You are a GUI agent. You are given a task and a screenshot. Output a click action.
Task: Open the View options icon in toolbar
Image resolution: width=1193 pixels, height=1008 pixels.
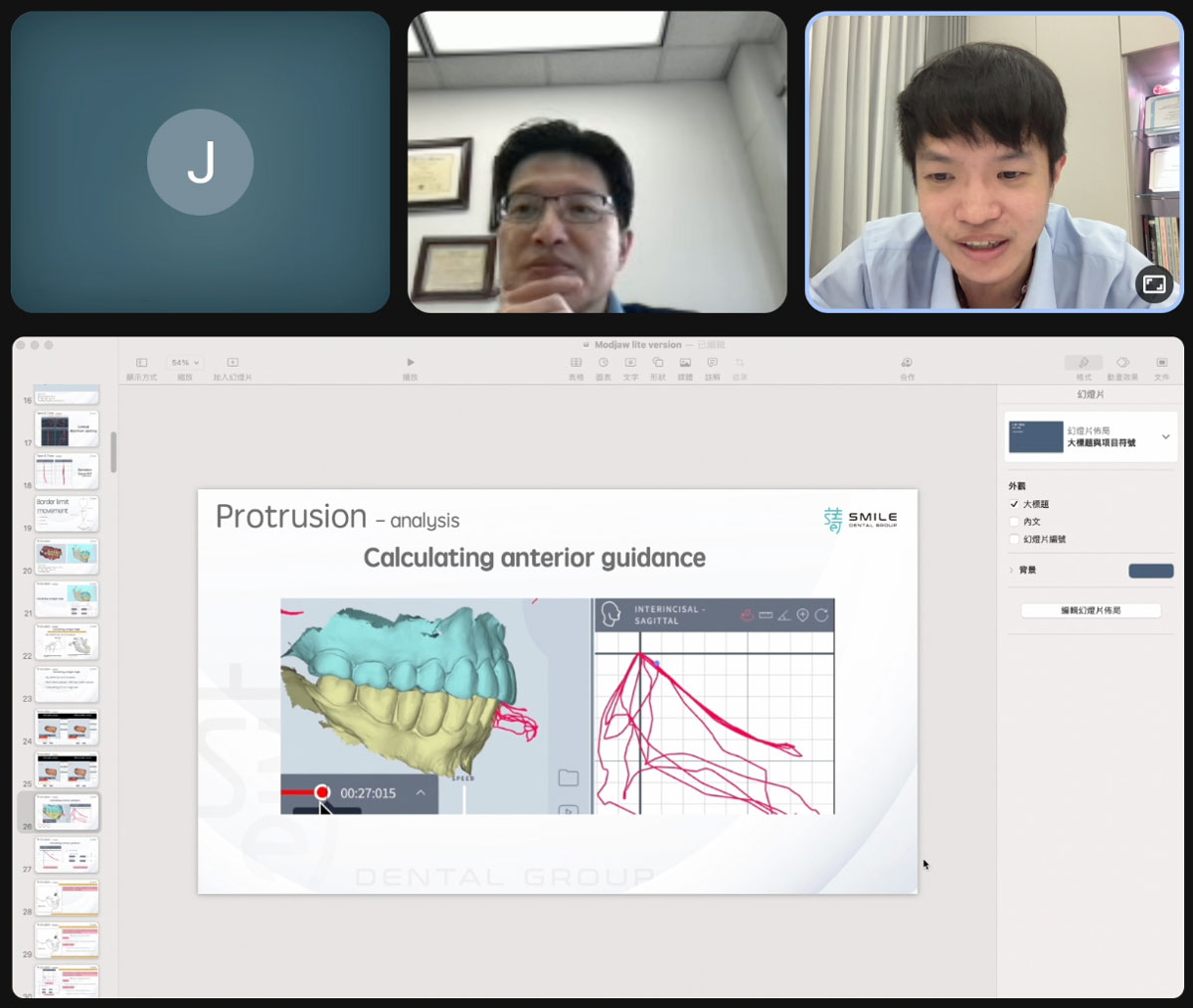141,363
